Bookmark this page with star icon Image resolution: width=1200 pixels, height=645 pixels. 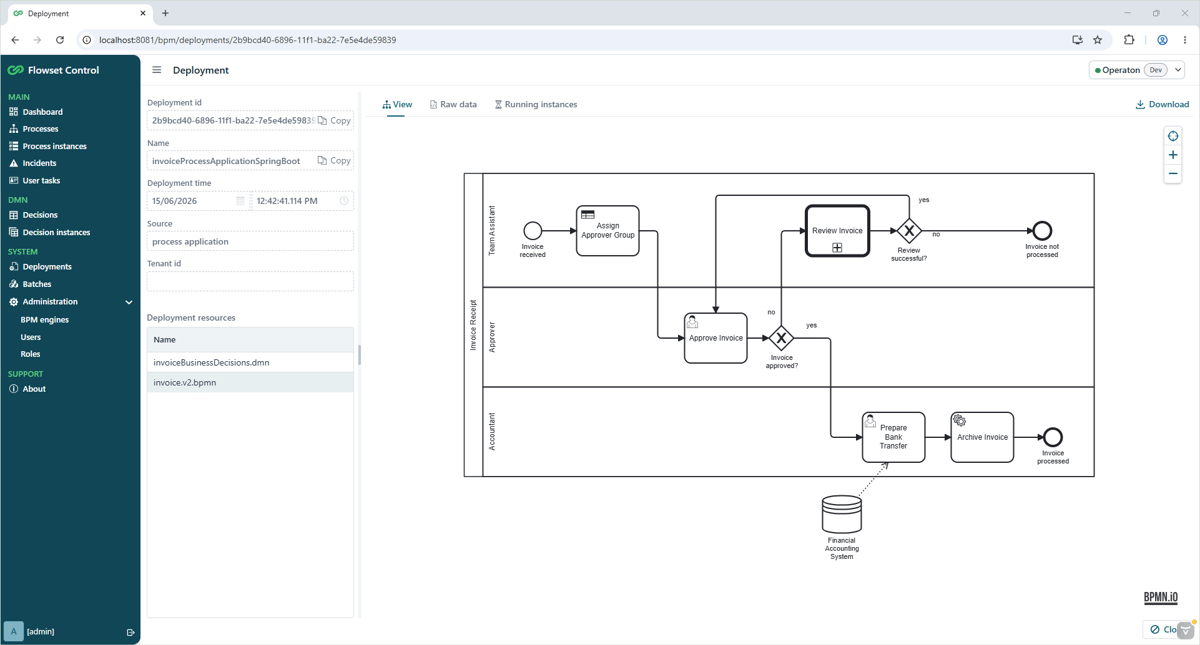(x=1098, y=40)
